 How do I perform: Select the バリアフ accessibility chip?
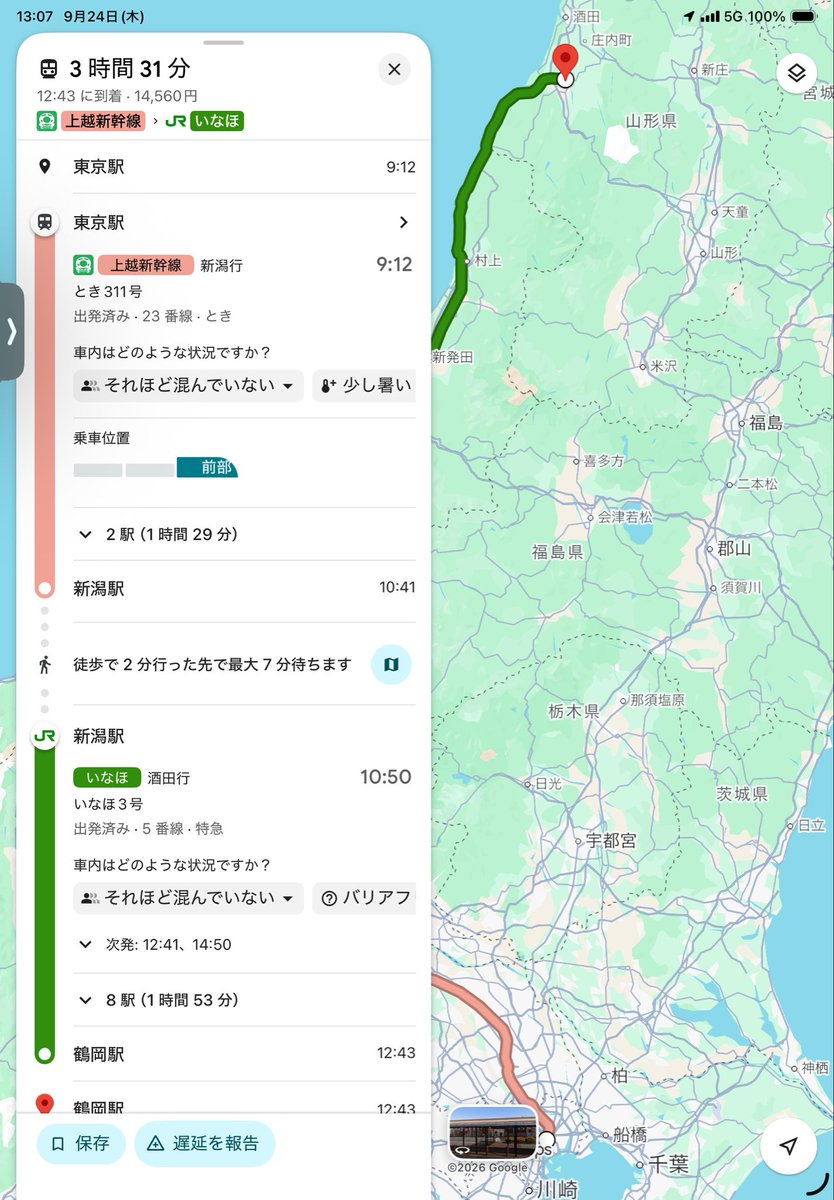coord(364,897)
